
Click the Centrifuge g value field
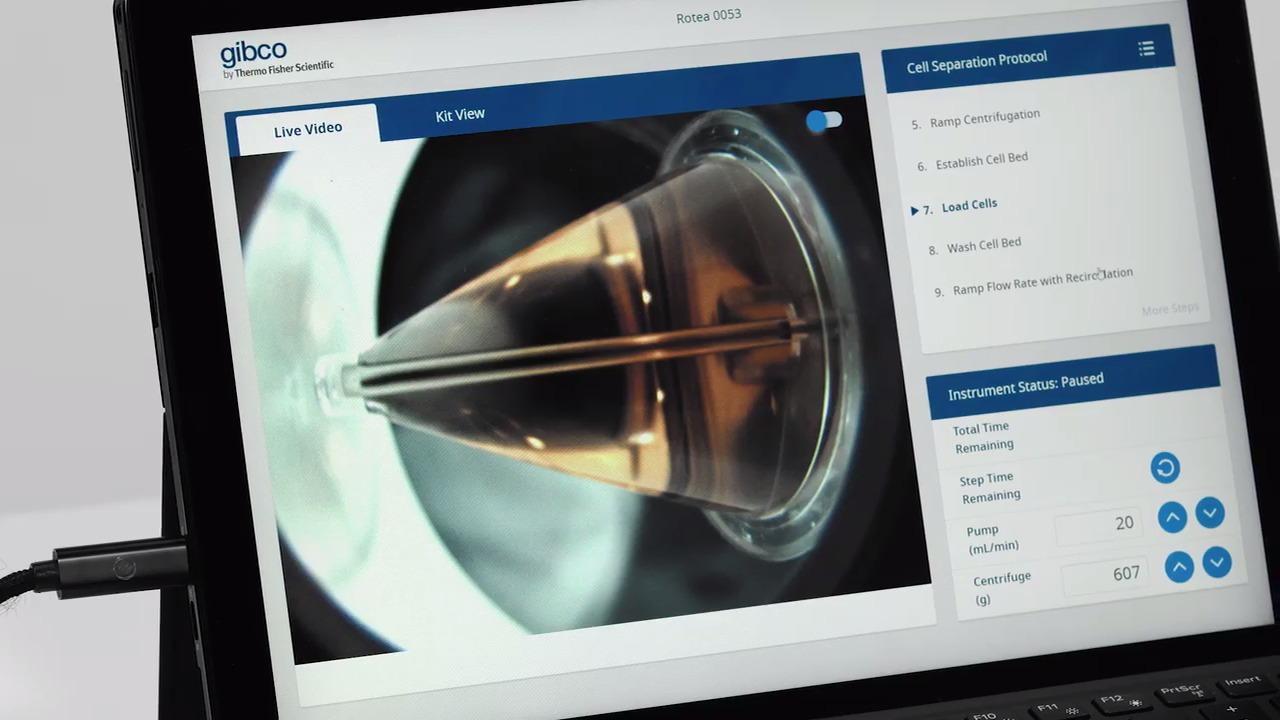pos(1103,575)
